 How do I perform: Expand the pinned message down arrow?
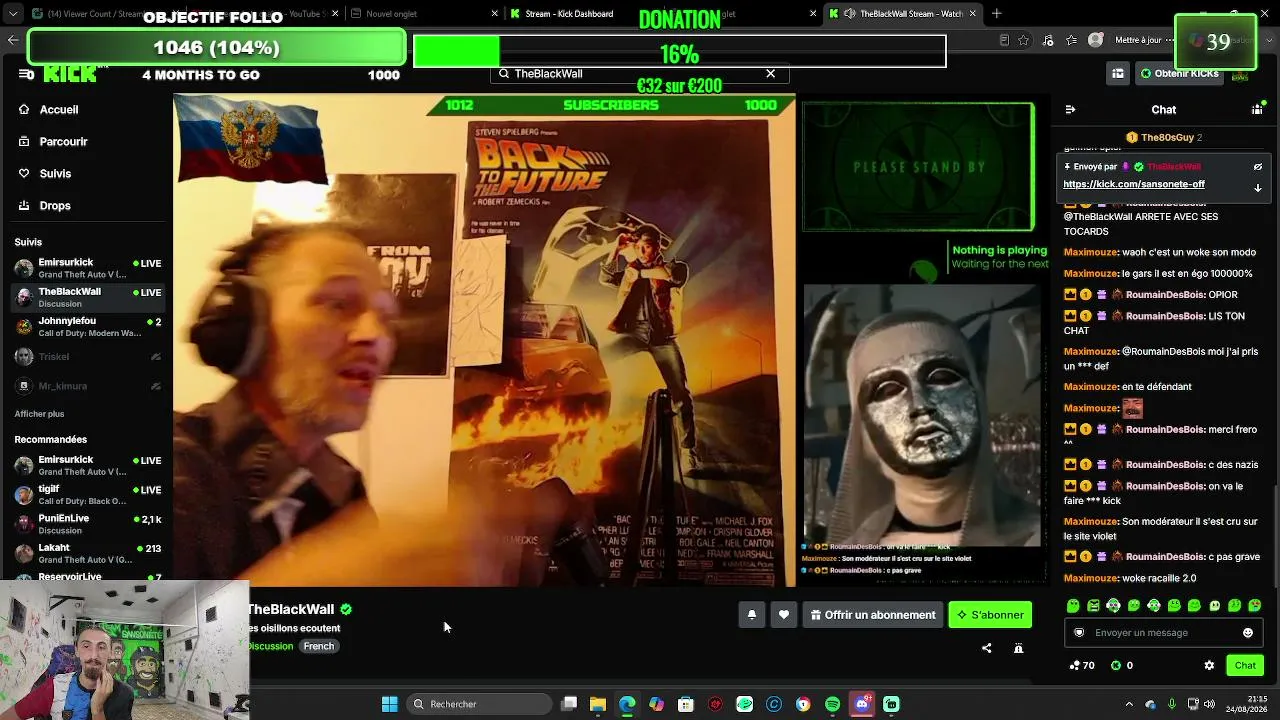point(1258,188)
